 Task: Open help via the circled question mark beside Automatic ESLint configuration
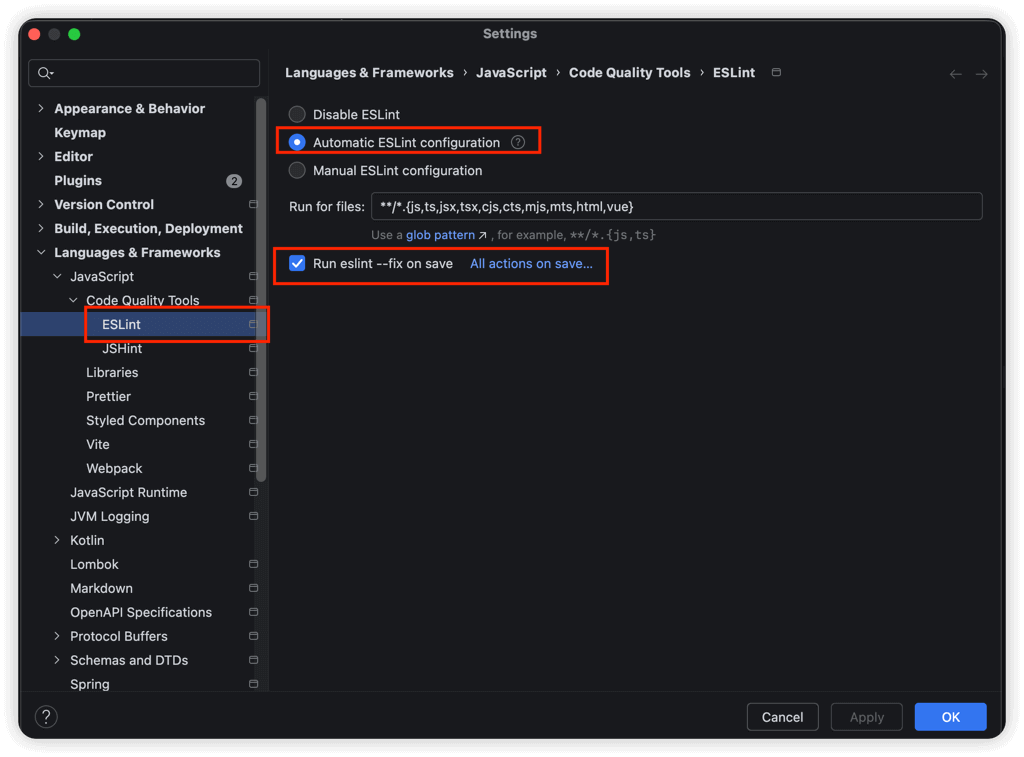coord(518,142)
